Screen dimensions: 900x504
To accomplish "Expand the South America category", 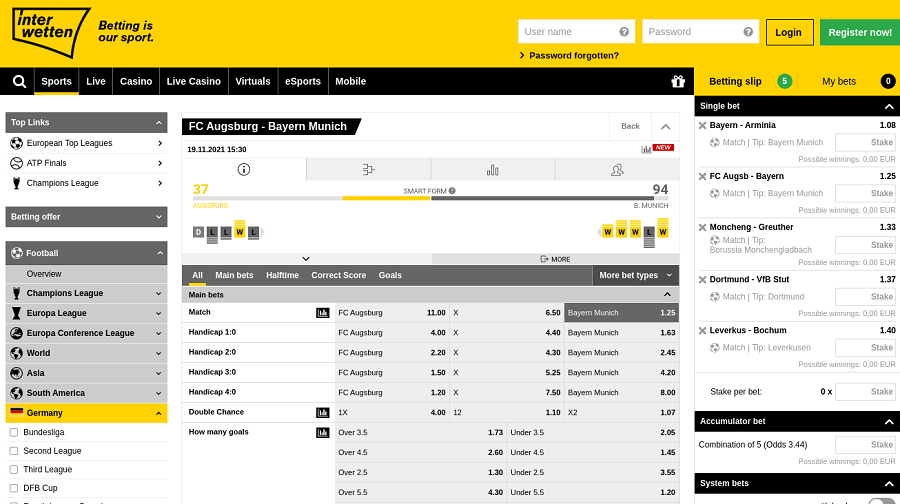I will [x=159, y=393].
